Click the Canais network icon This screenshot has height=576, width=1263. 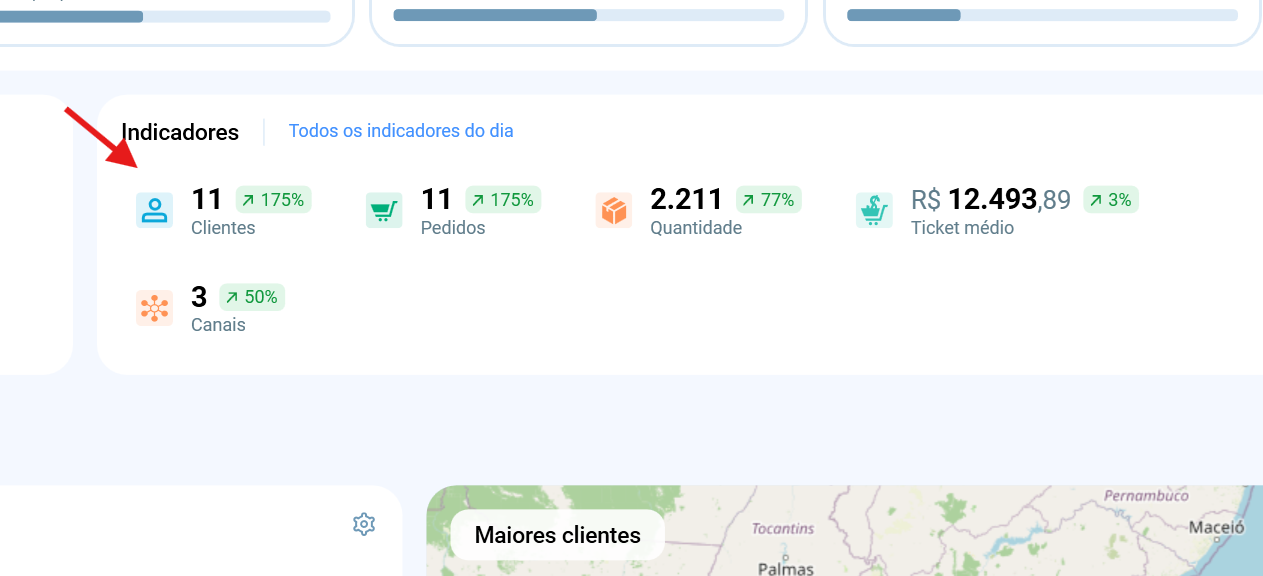(154, 308)
